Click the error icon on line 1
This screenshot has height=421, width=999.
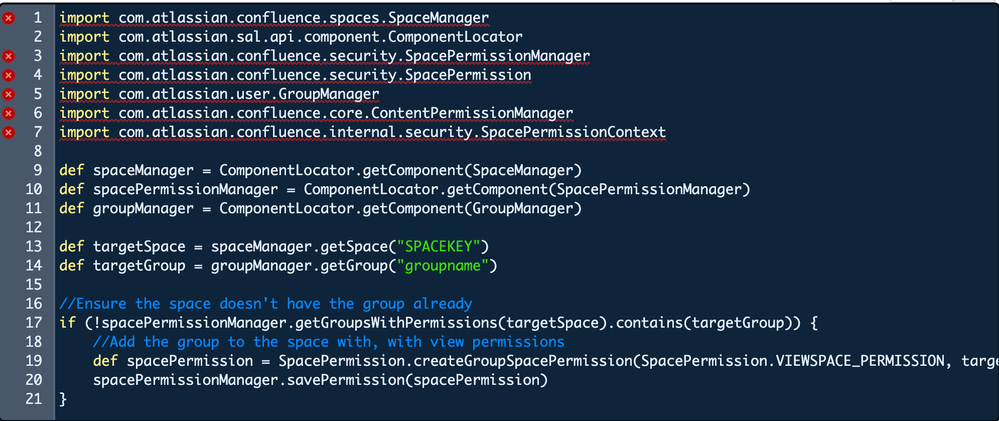[x=8, y=18]
